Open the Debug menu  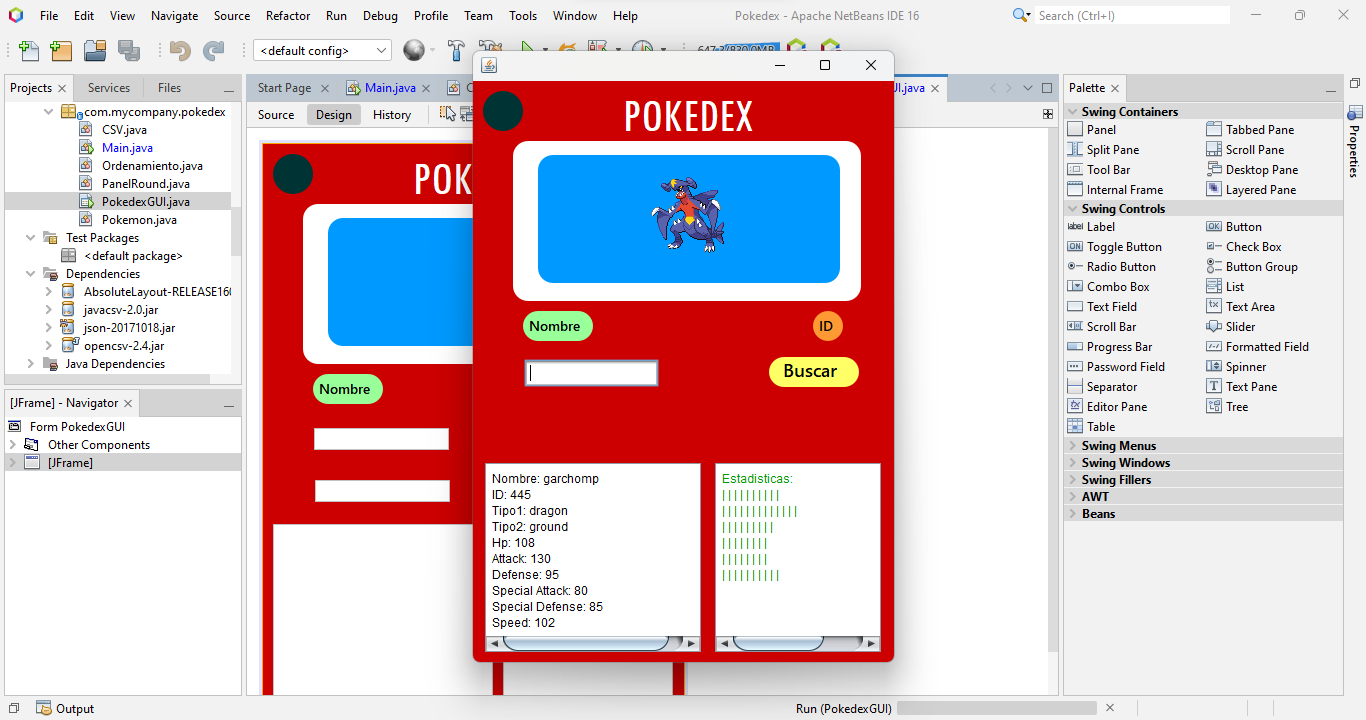(380, 15)
